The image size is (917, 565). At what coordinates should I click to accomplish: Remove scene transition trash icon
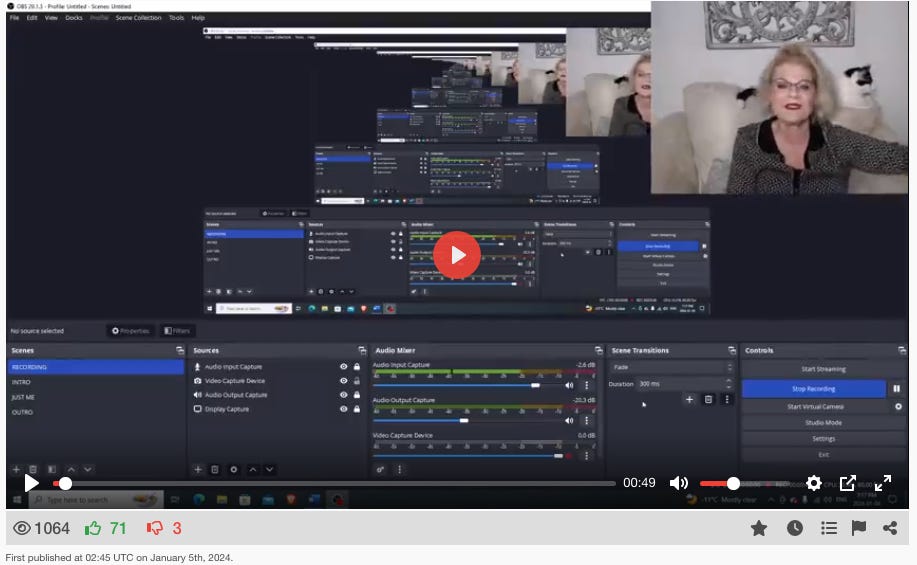[x=708, y=399]
